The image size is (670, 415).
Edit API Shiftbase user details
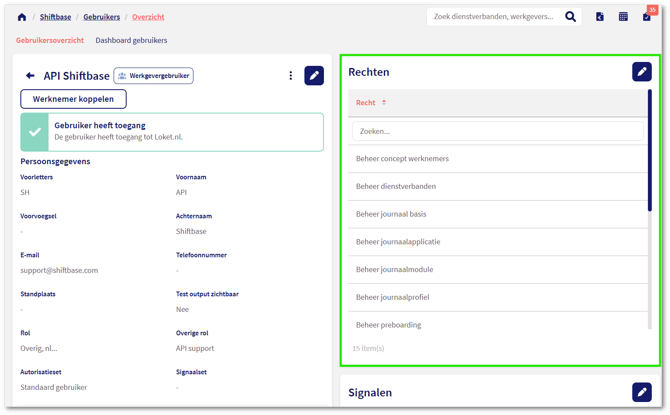click(314, 75)
